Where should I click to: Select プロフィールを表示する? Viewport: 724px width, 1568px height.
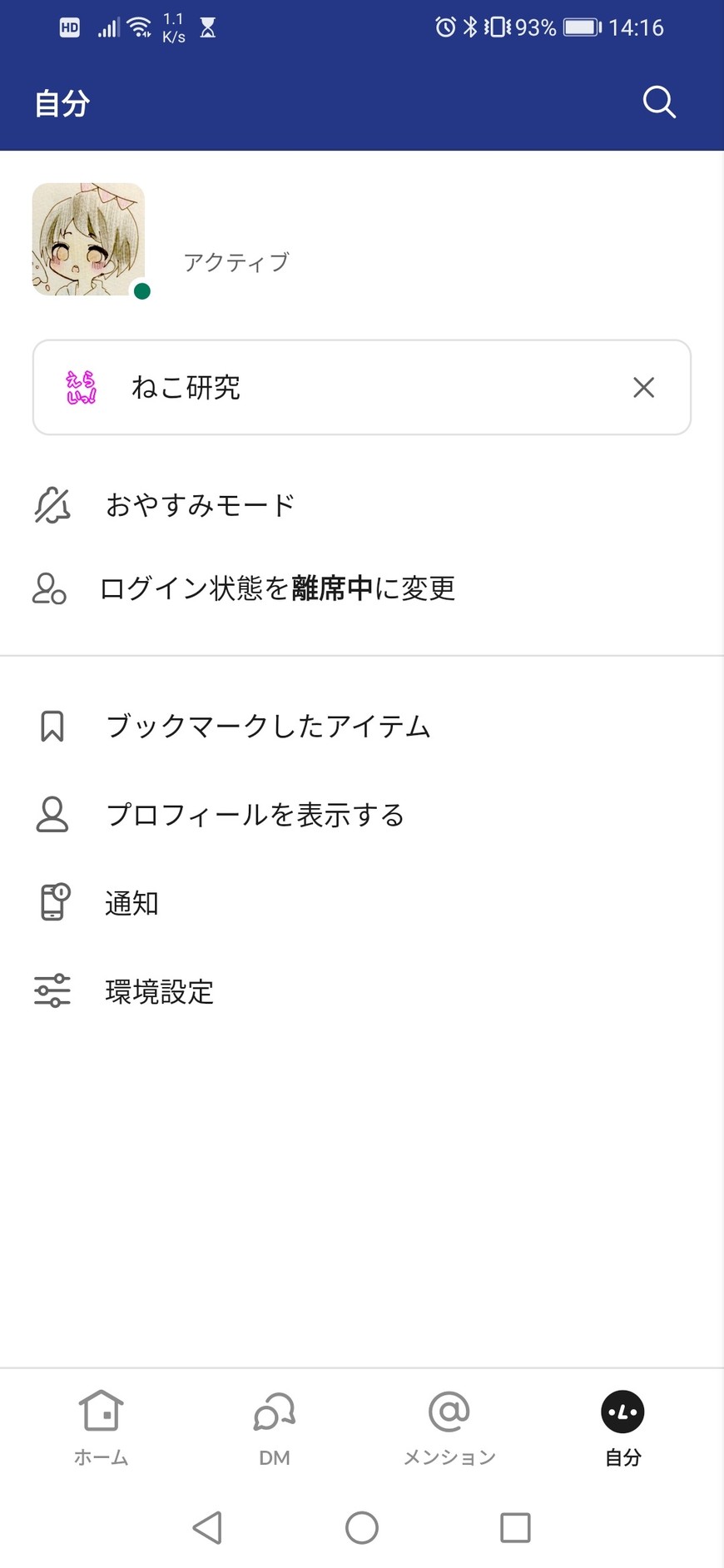coord(255,815)
